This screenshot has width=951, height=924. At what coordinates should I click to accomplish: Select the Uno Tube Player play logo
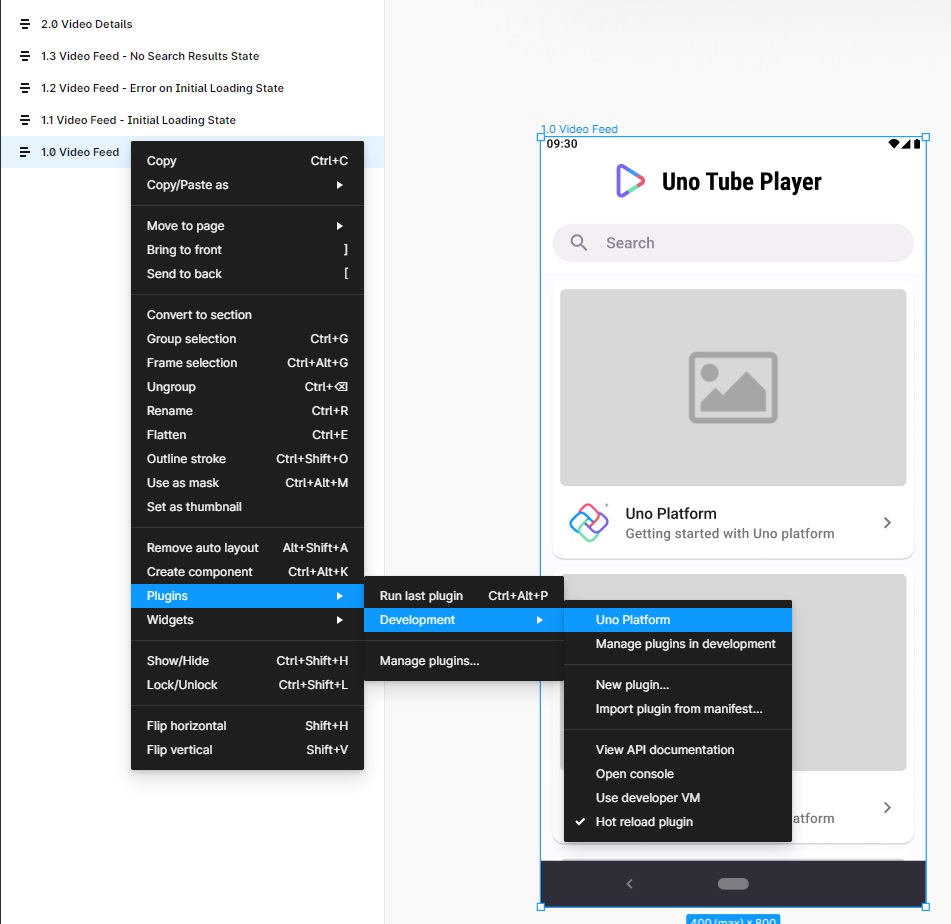pos(630,181)
